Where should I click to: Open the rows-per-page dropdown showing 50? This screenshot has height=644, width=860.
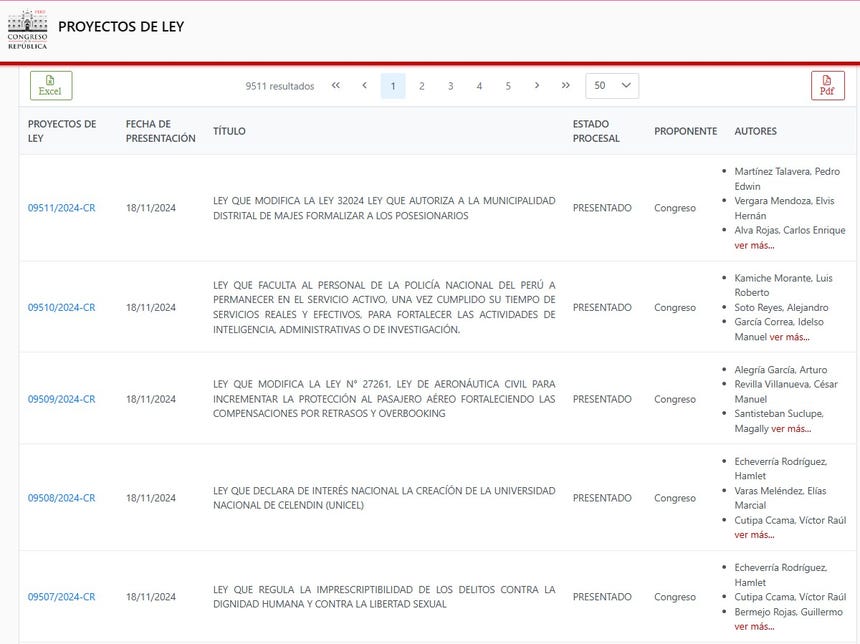click(612, 86)
